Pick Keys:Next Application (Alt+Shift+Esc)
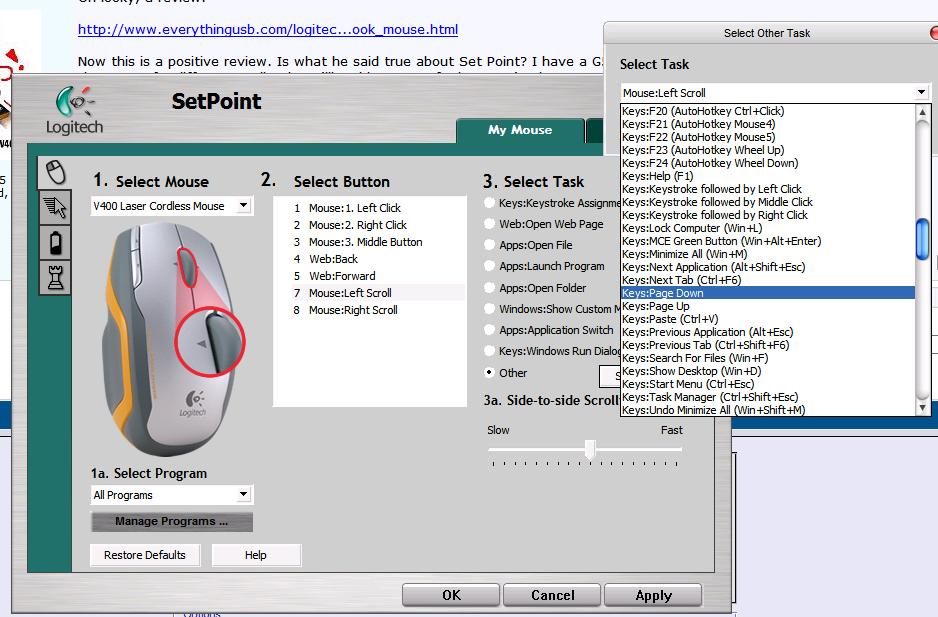Viewport: 938px width, 617px height. (x=768, y=267)
